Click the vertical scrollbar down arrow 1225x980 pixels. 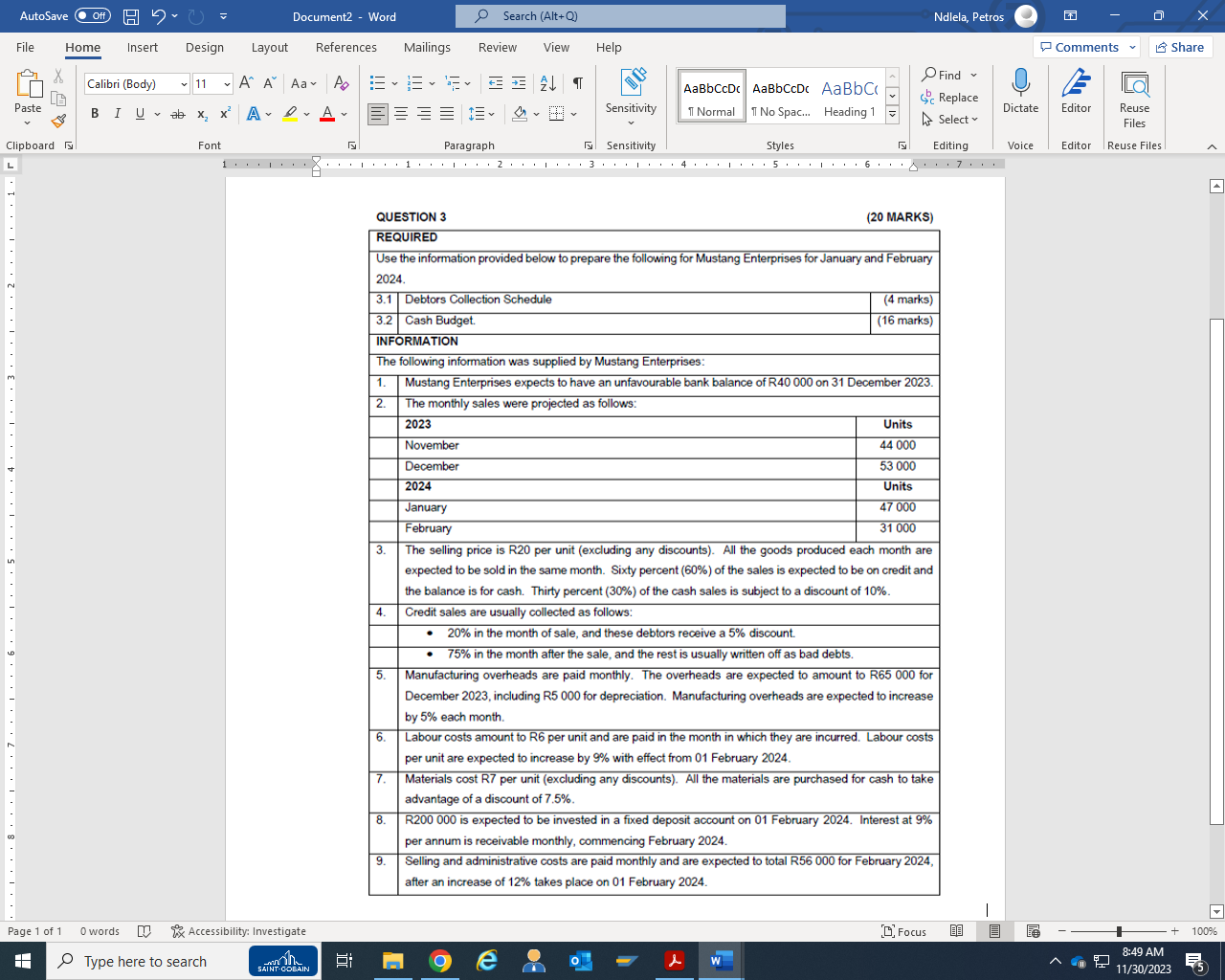pos(1216,912)
